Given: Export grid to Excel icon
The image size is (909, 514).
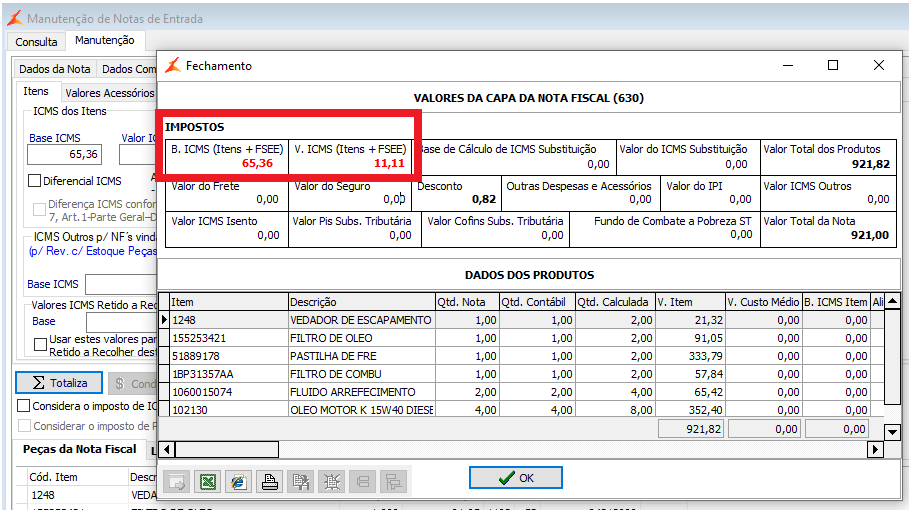Looking at the screenshot, I should [208, 481].
